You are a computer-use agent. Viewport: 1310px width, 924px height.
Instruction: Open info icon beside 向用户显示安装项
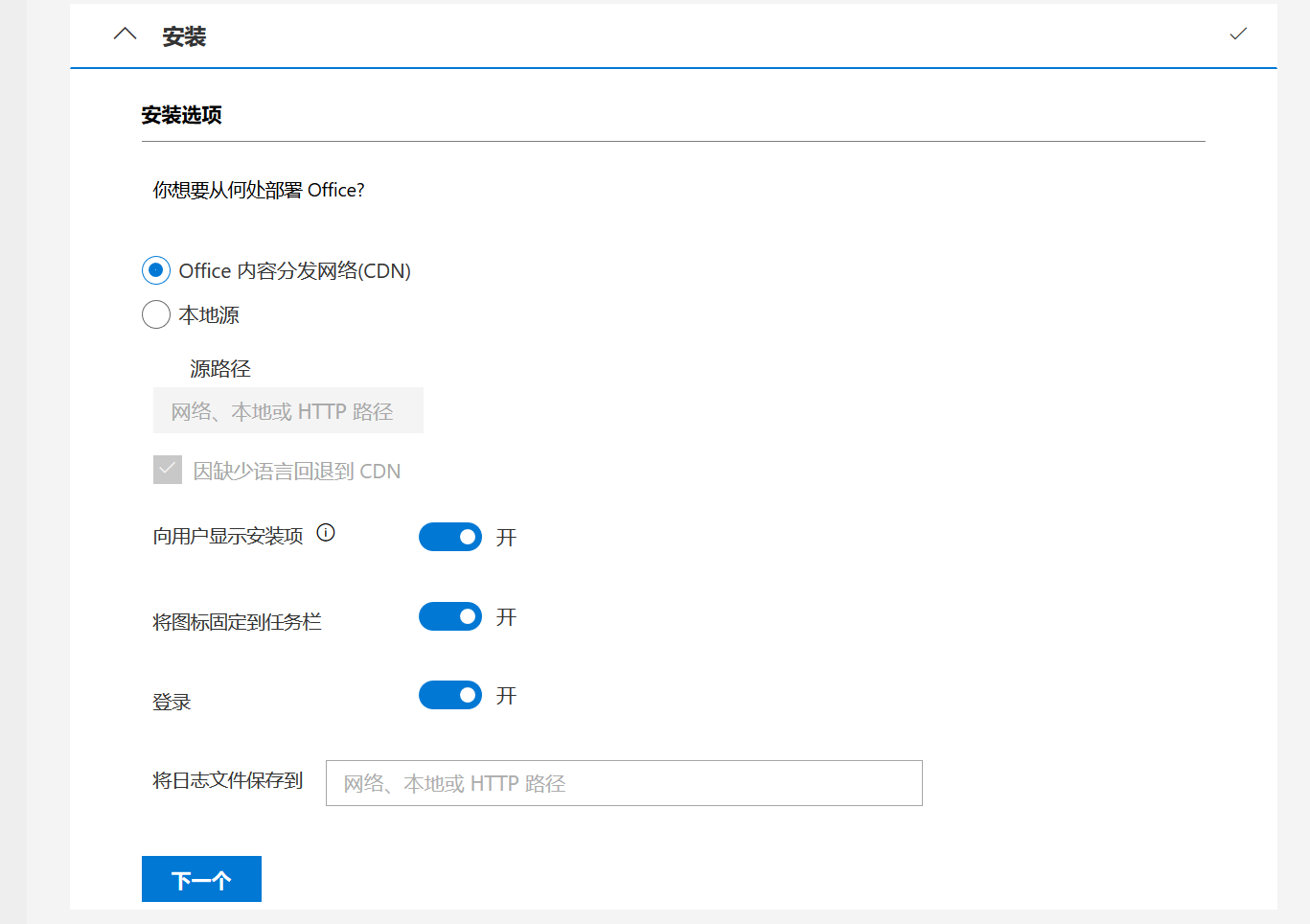(326, 533)
